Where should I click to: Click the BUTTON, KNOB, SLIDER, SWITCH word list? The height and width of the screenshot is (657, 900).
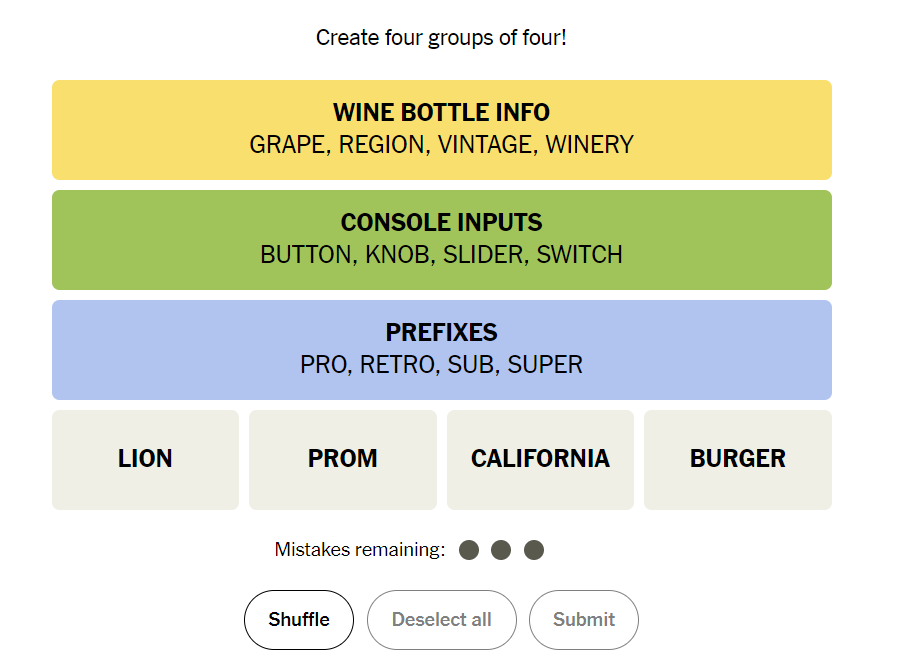pyautogui.click(x=441, y=255)
